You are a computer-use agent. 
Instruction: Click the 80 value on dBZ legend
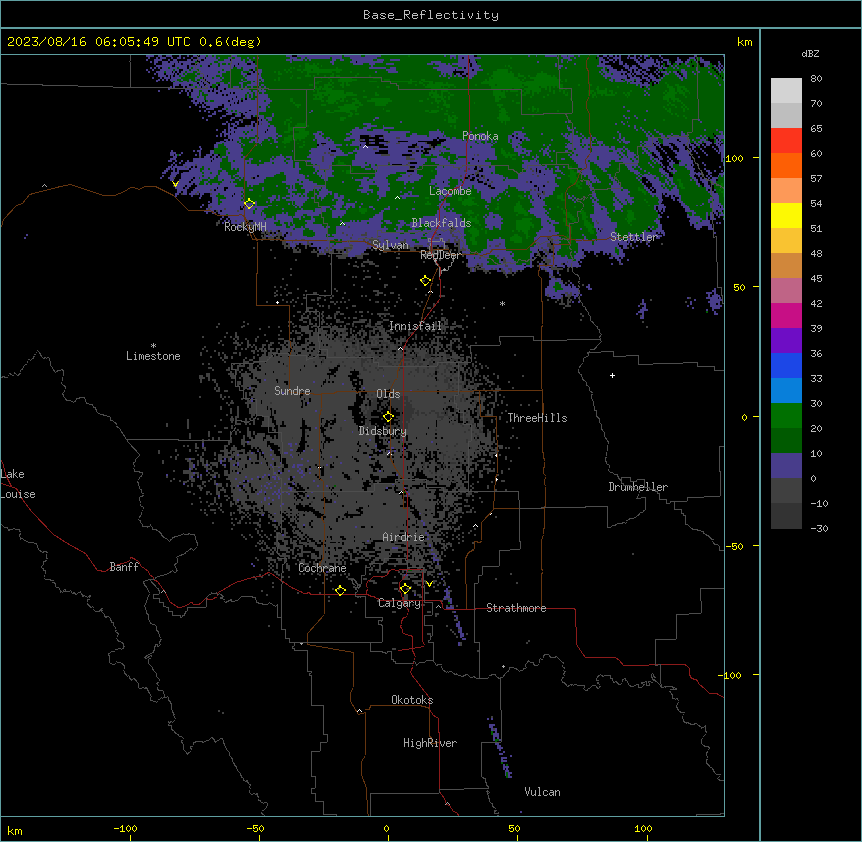pos(816,79)
